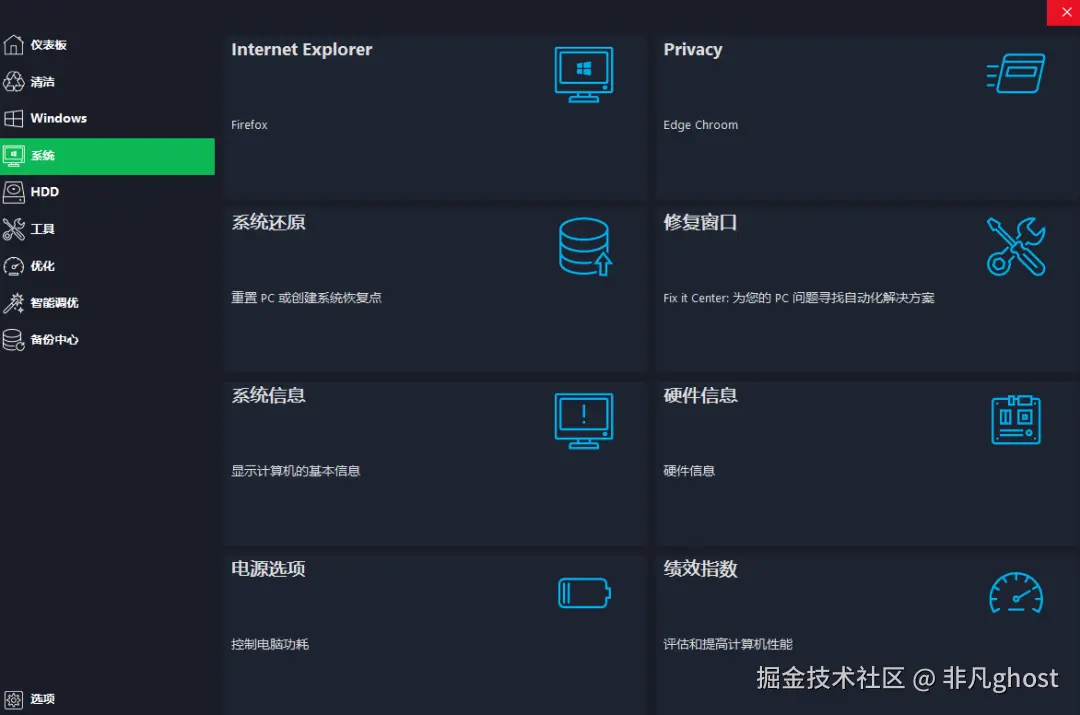1080x715 pixels.
Task: Open the 系统信息 monitor icon
Action: tap(583, 420)
